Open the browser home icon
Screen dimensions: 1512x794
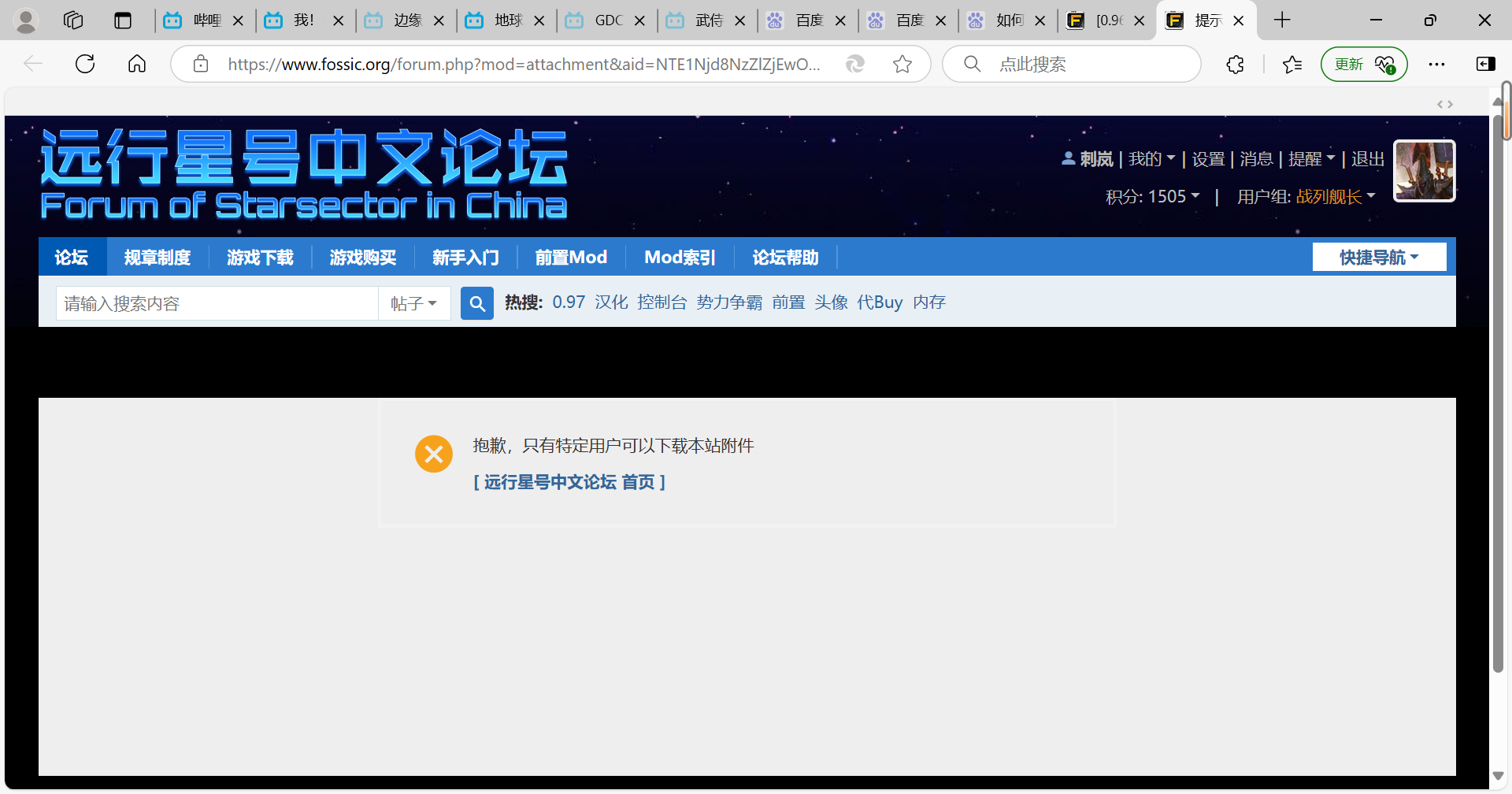point(136,64)
